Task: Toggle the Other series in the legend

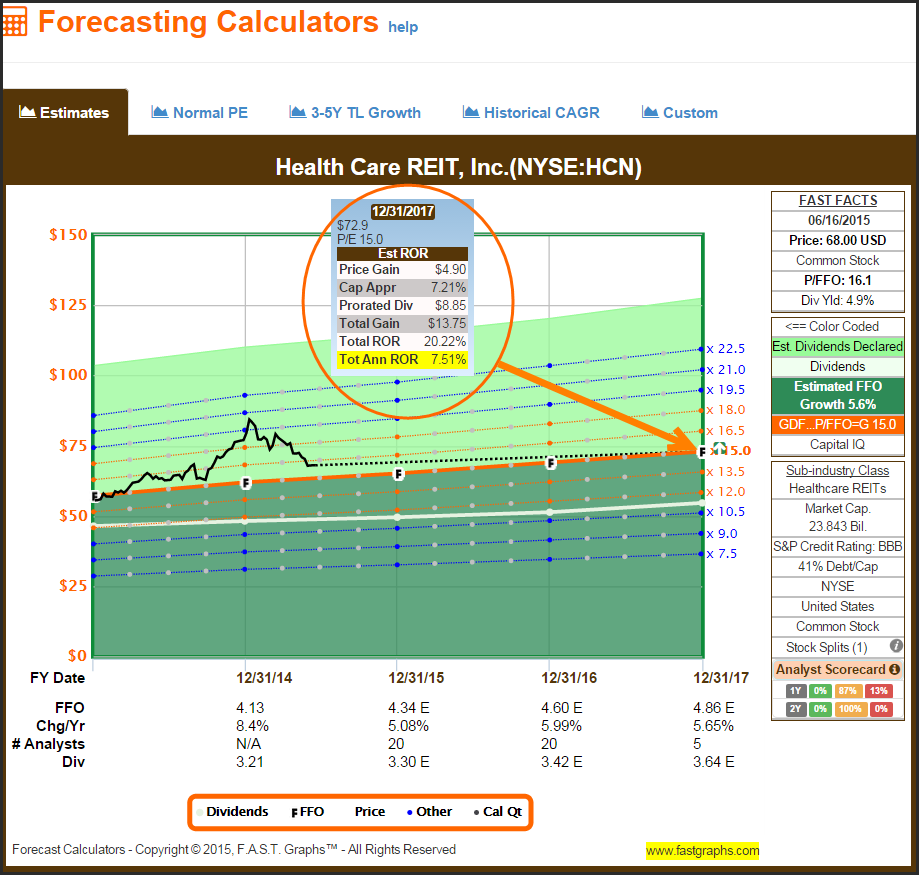Action: 429,812
